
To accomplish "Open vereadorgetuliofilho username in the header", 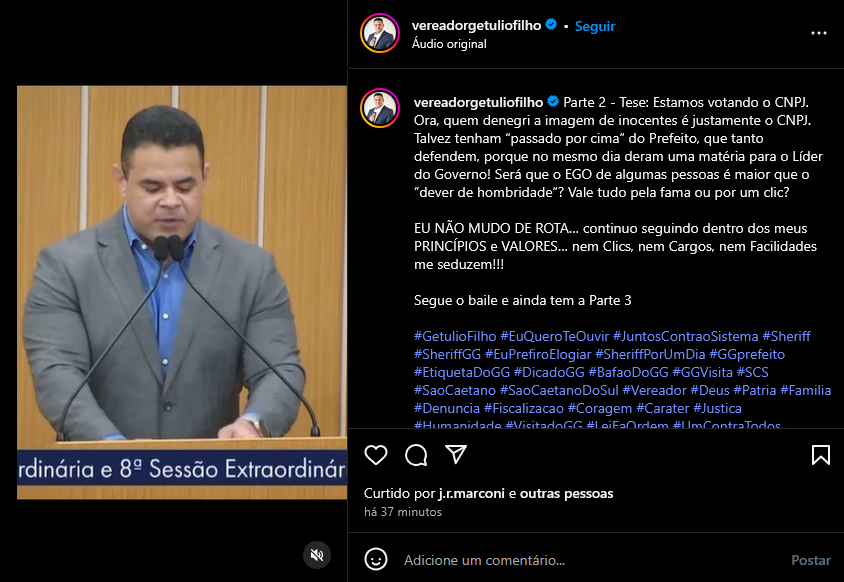I will 476,25.
